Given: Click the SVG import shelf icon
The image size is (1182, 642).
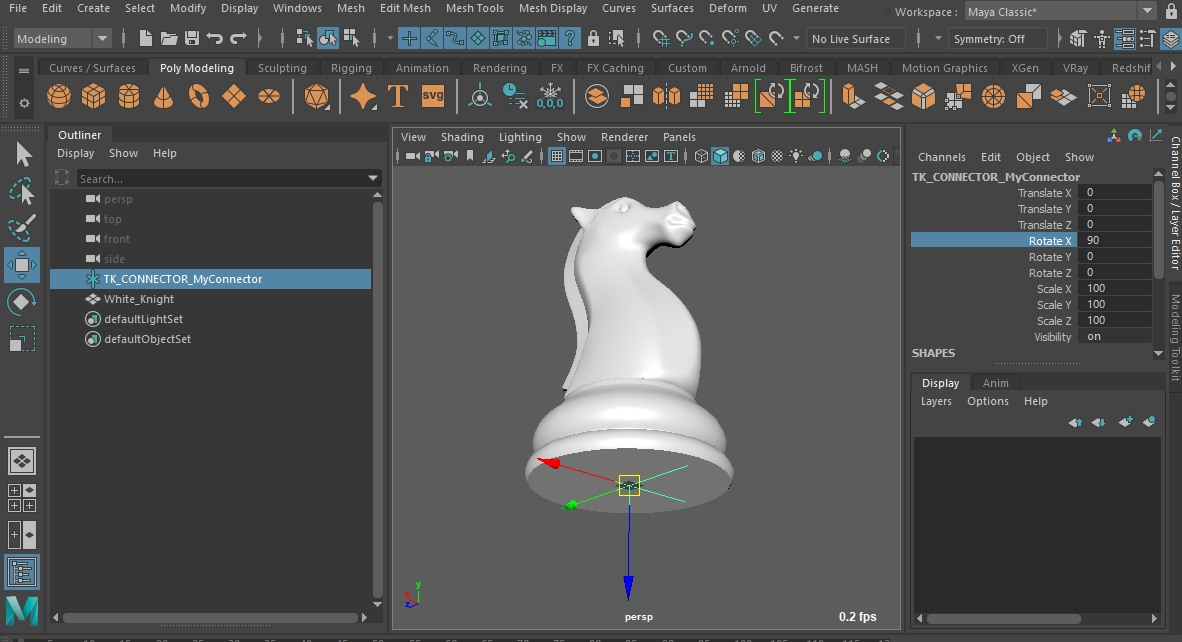Looking at the screenshot, I should click(x=432, y=96).
